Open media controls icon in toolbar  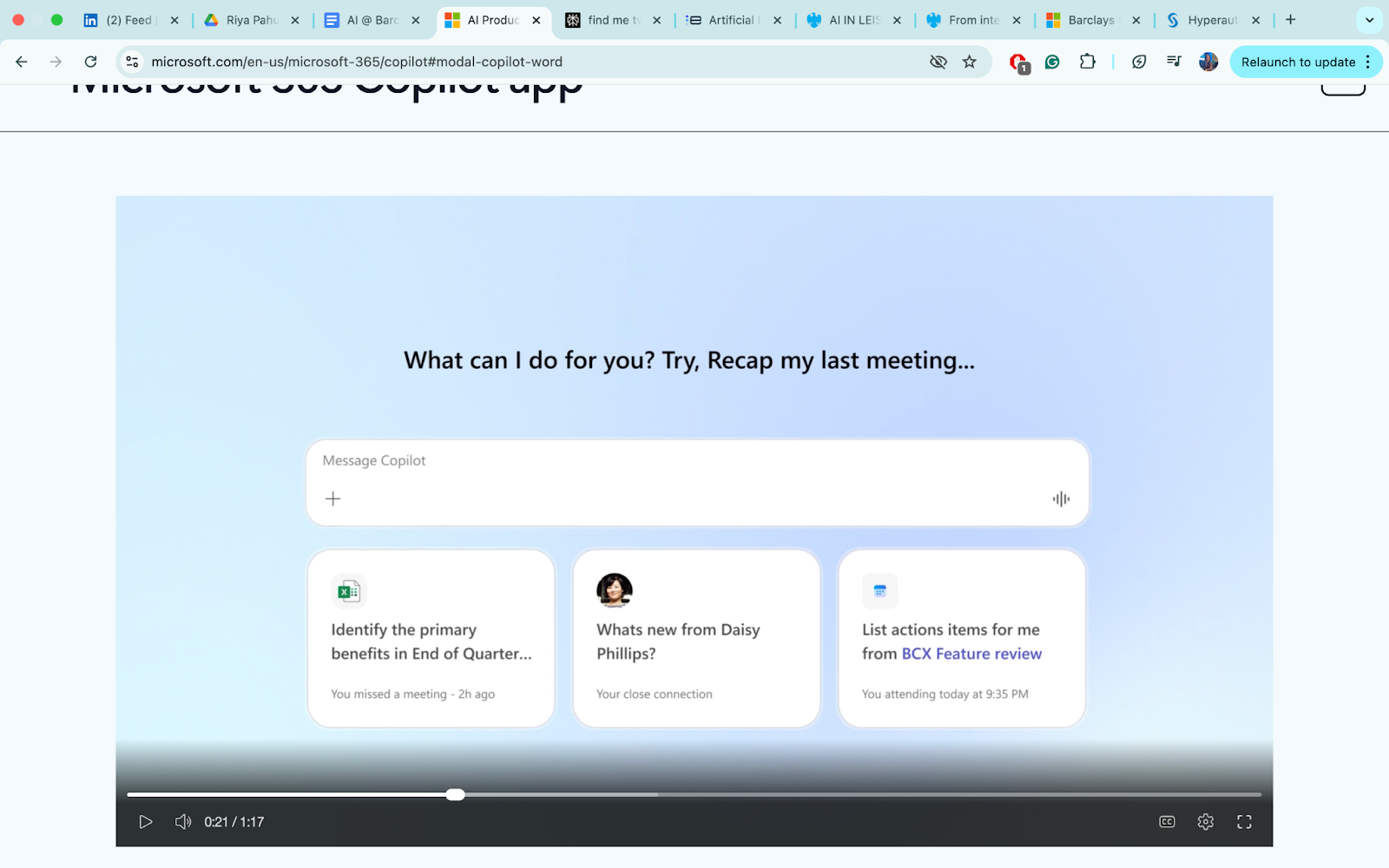1174,62
